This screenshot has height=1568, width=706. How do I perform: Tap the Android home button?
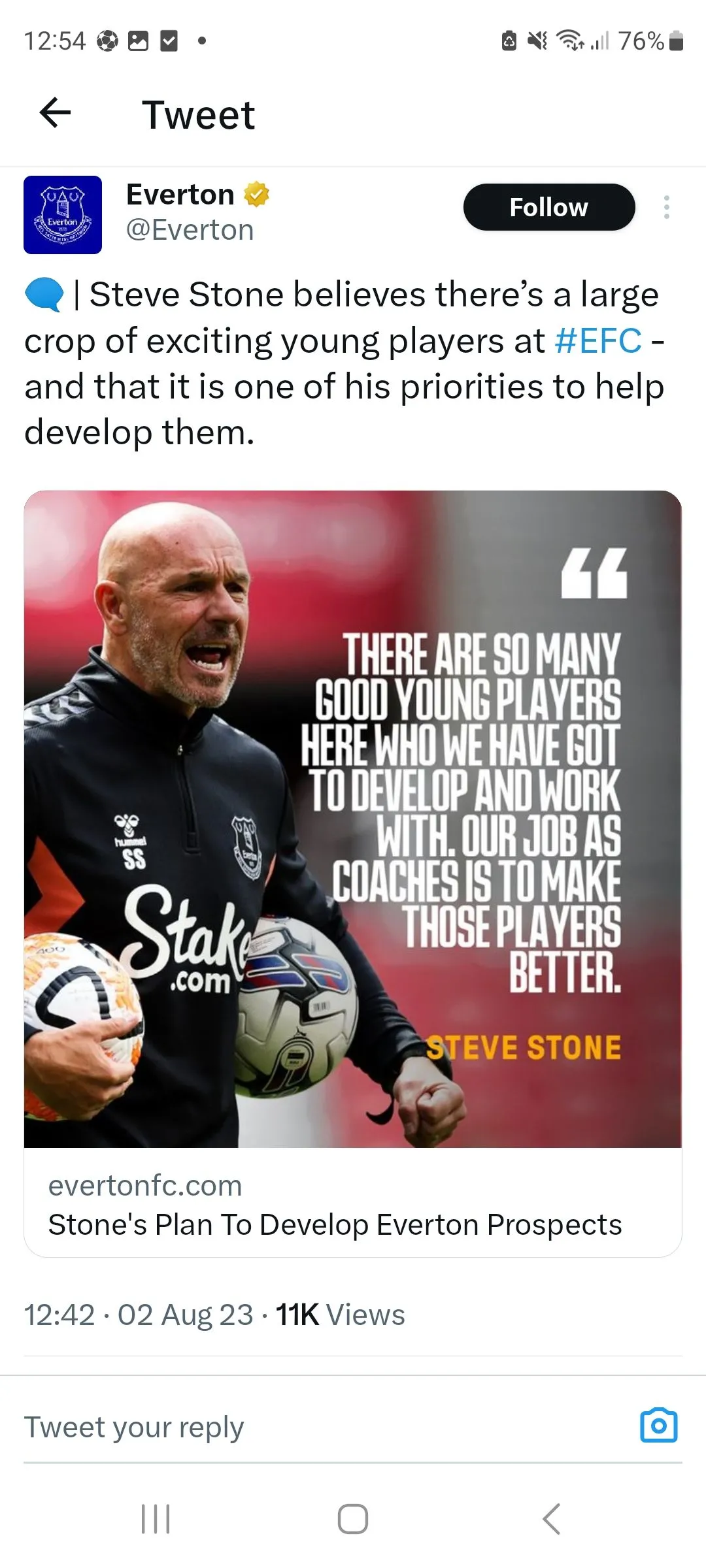pos(353,1518)
